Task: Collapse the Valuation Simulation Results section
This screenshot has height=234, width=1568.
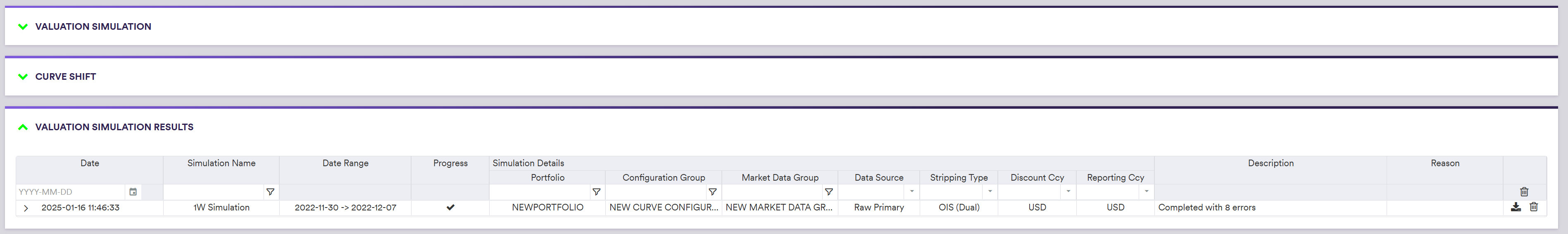Action: pos(23,127)
